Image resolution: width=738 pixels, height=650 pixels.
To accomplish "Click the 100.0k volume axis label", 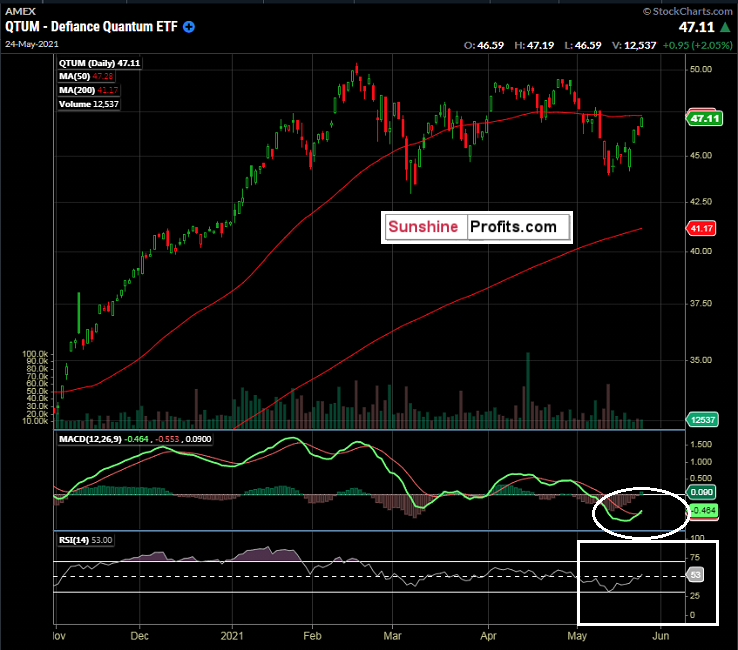I will click(35, 353).
